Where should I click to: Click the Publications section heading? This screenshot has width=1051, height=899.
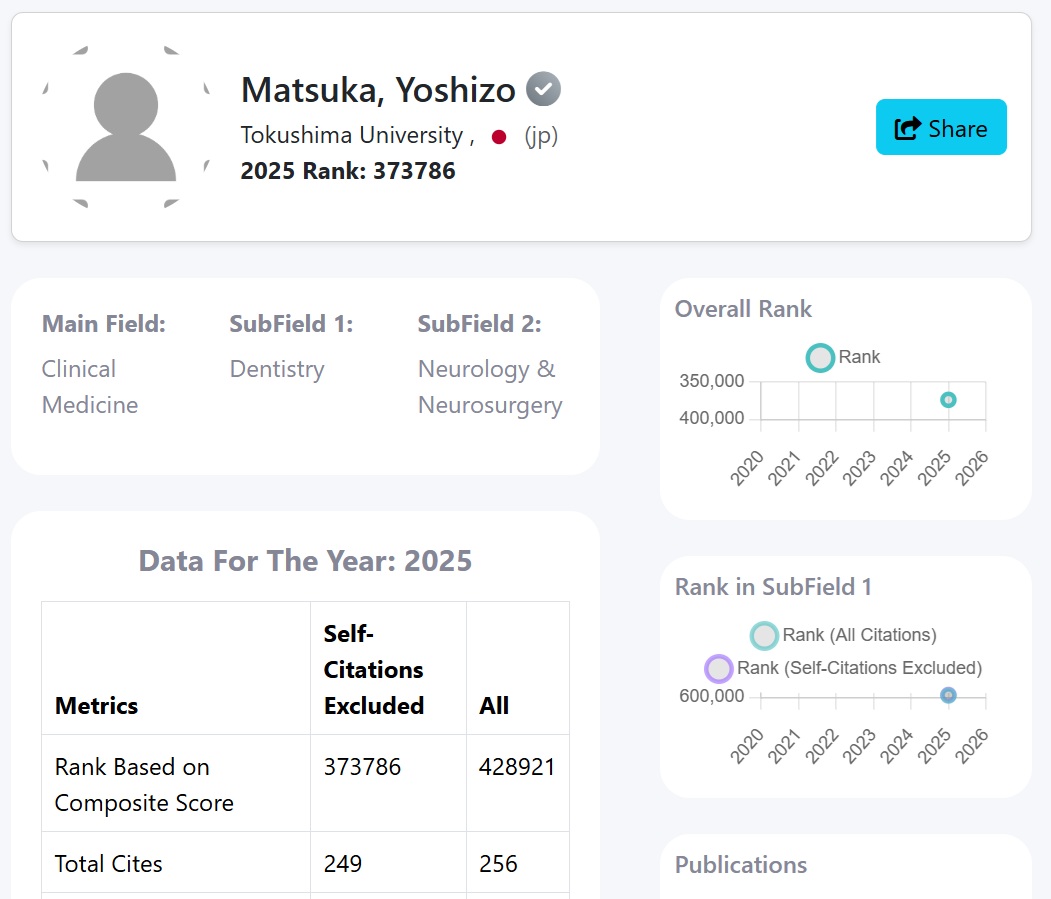click(741, 865)
